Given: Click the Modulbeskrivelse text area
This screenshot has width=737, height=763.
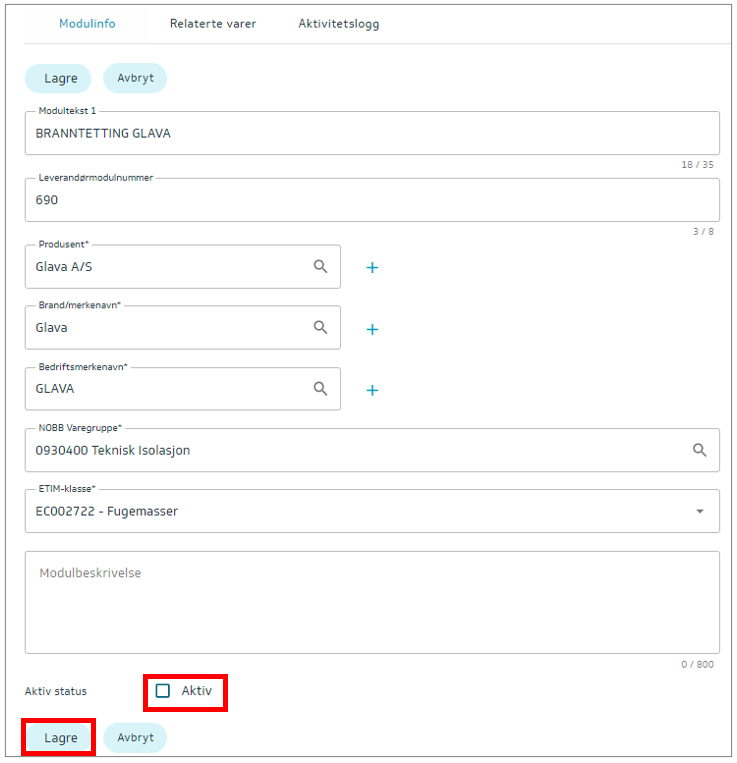Looking at the screenshot, I should pos(370,602).
